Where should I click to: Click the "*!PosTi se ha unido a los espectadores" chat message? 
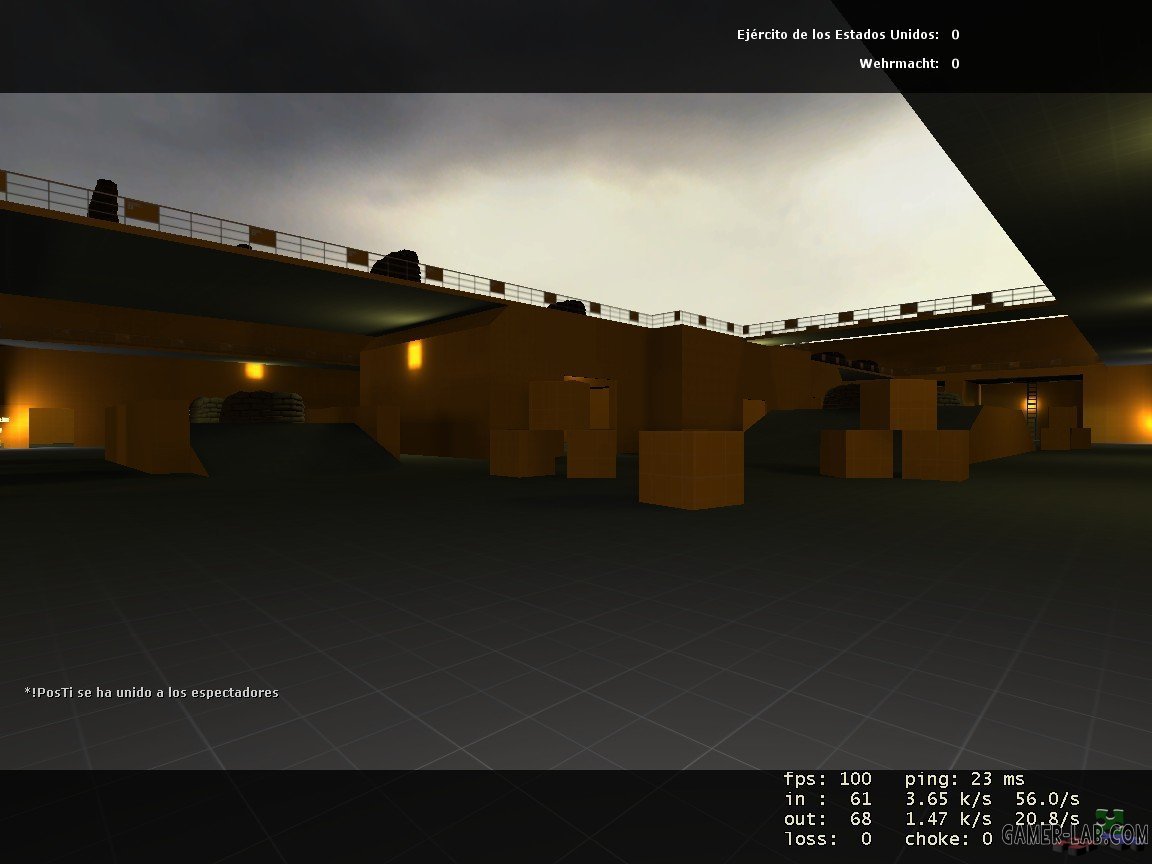click(x=151, y=692)
